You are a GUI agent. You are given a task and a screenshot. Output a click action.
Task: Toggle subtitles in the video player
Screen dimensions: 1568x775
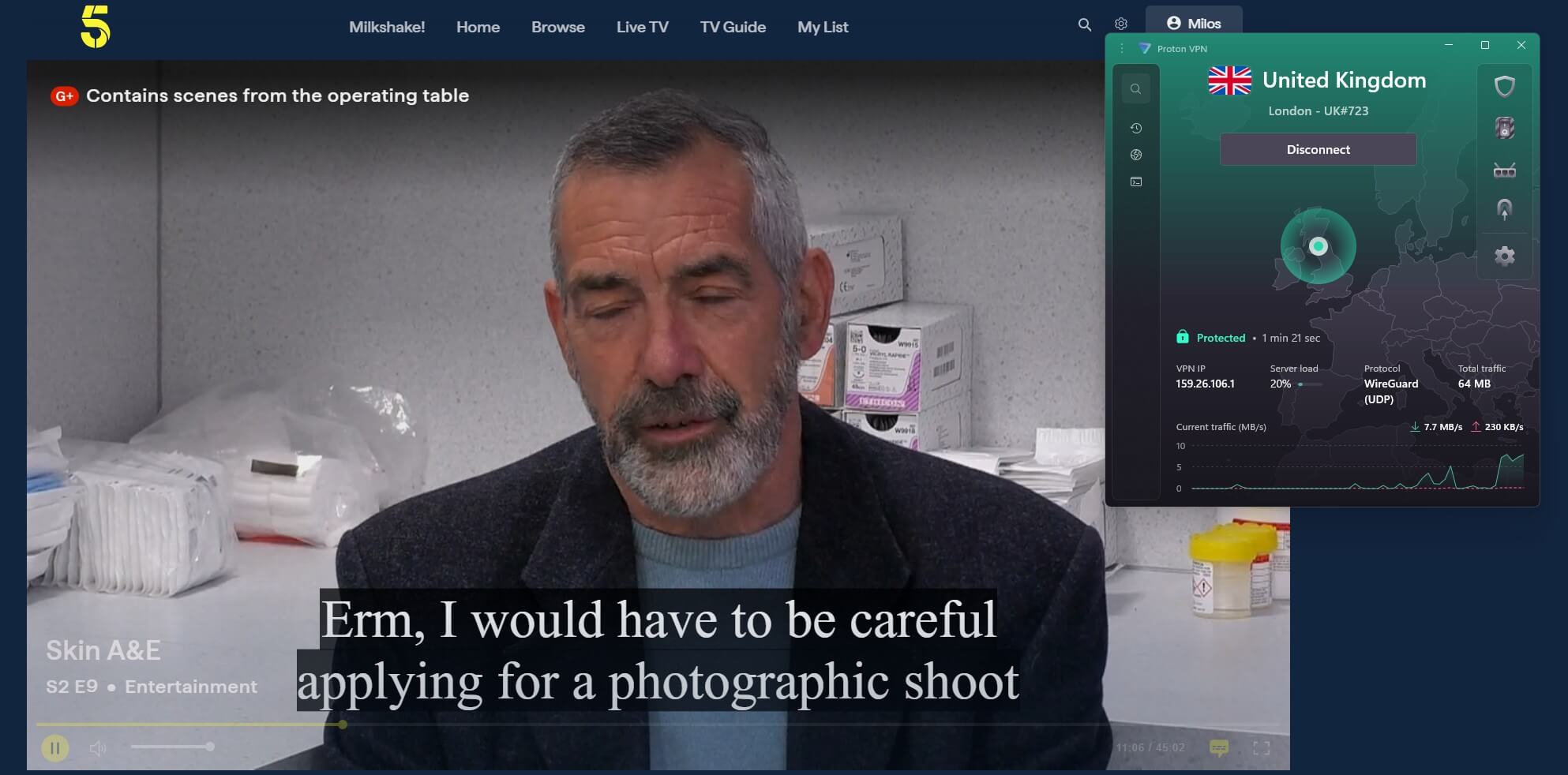pos(1219,747)
